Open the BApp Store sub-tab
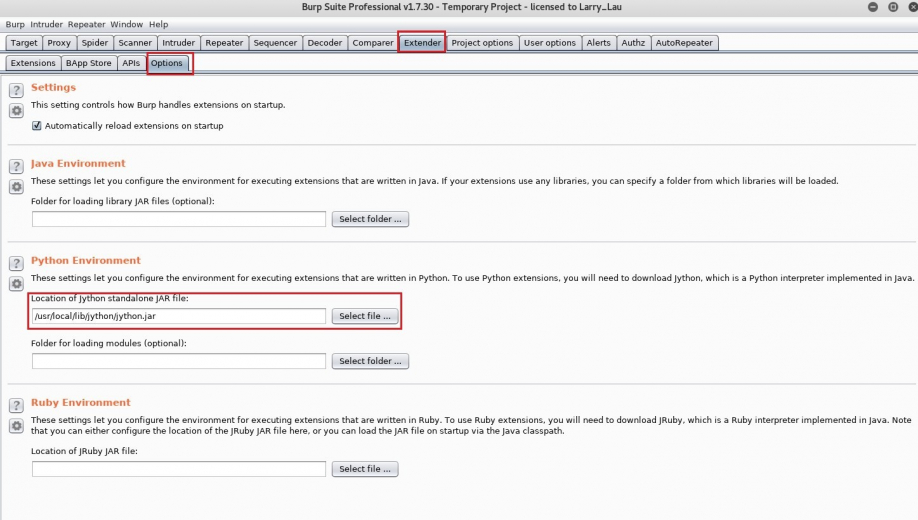The image size is (918, 520). coord(88,63)
